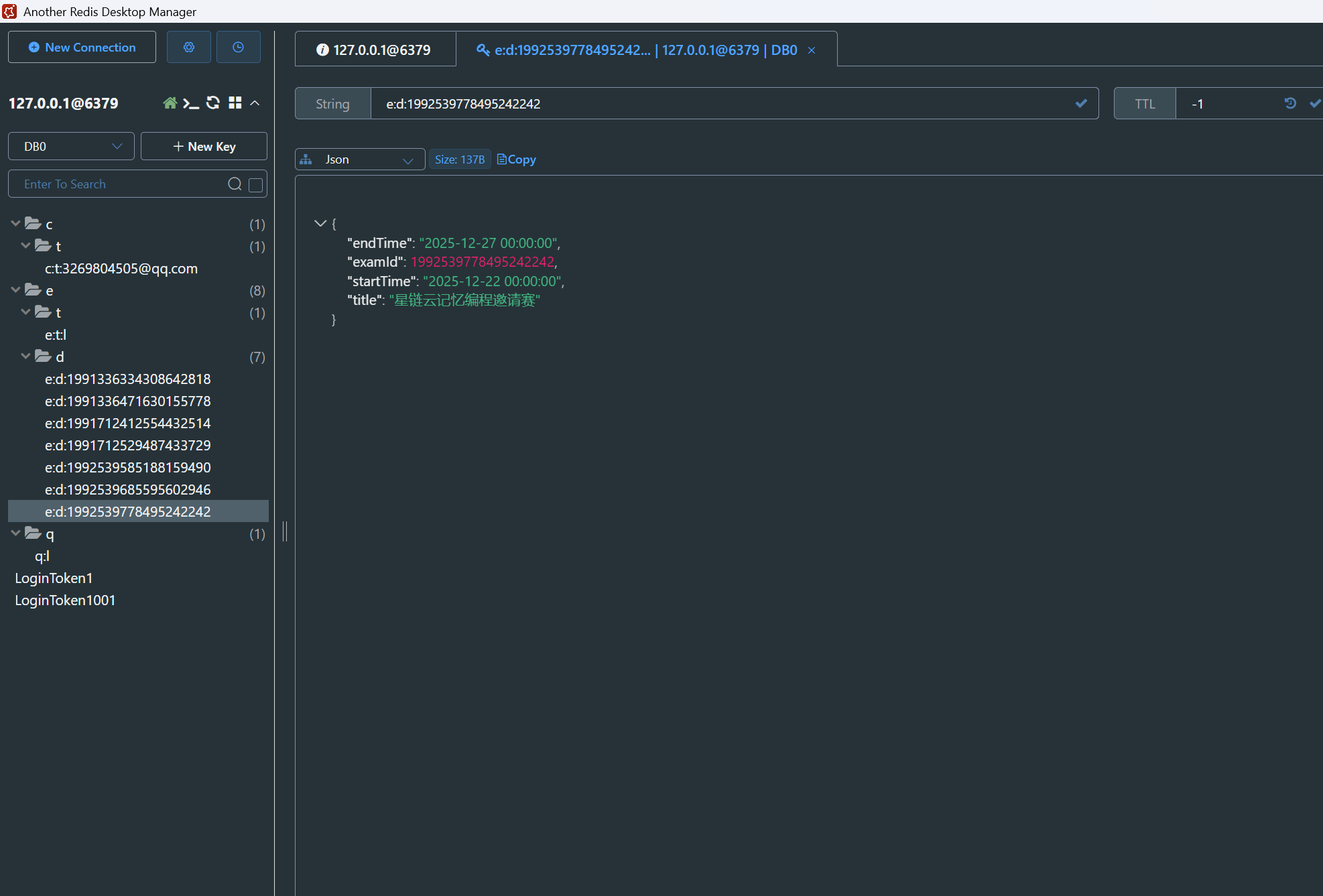This screenshot has height=896, width=1323.
Task: Open the Json format viewer dropdown
Action: coord(360,159)
